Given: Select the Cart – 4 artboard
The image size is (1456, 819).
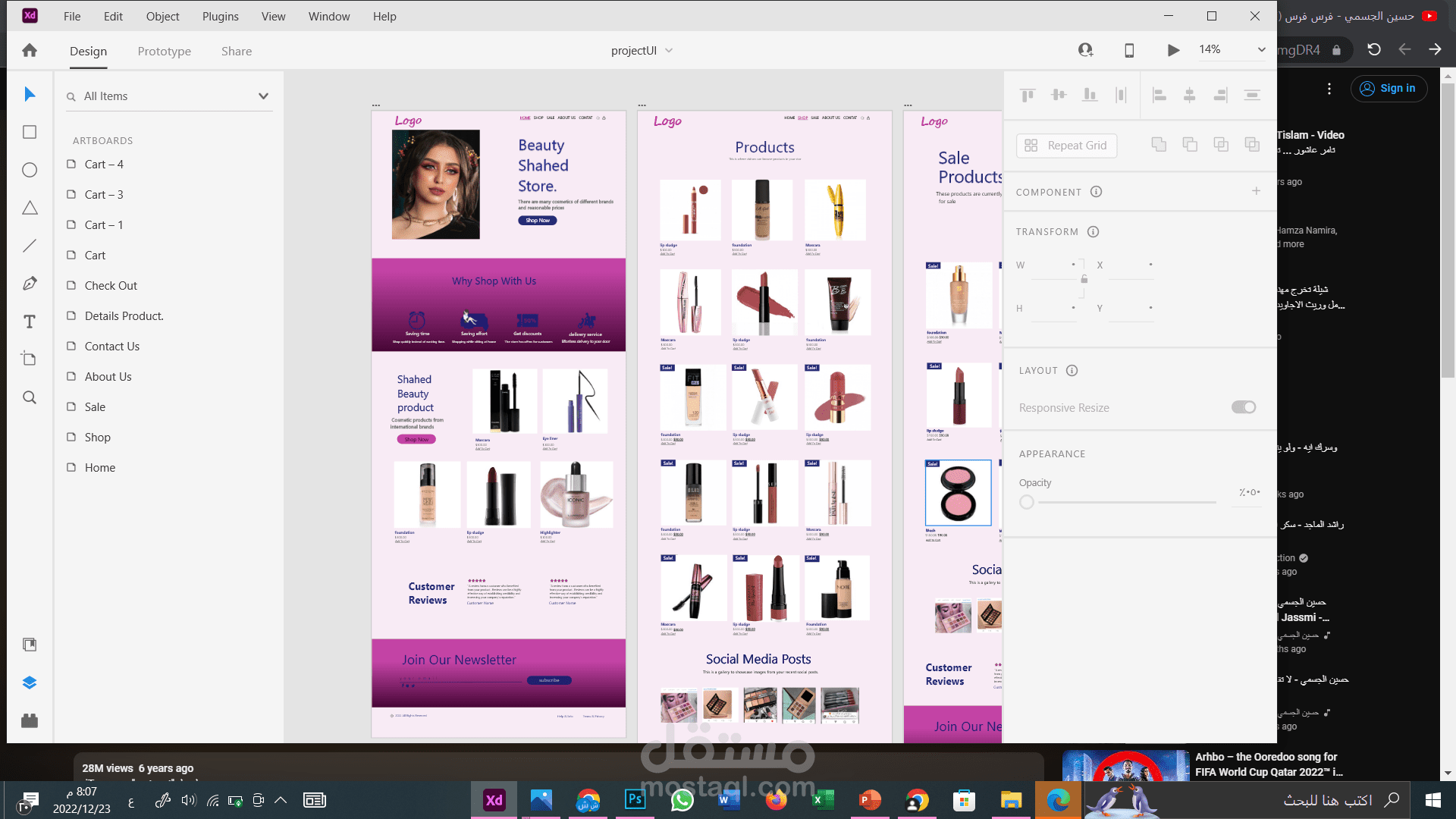Looking at the screenshot, I should pyautogui.click(x=104, y=164).
